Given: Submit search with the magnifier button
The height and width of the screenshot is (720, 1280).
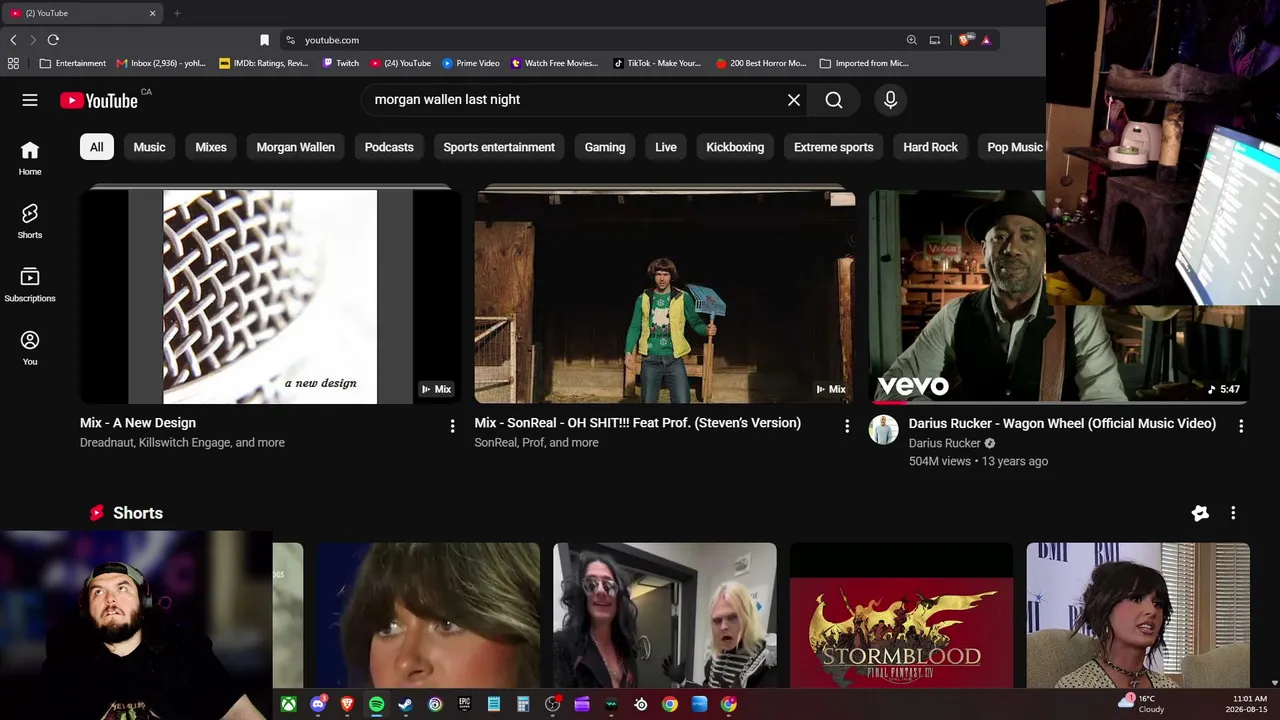Looking at the screenshot, I should (x=834, y=100).
